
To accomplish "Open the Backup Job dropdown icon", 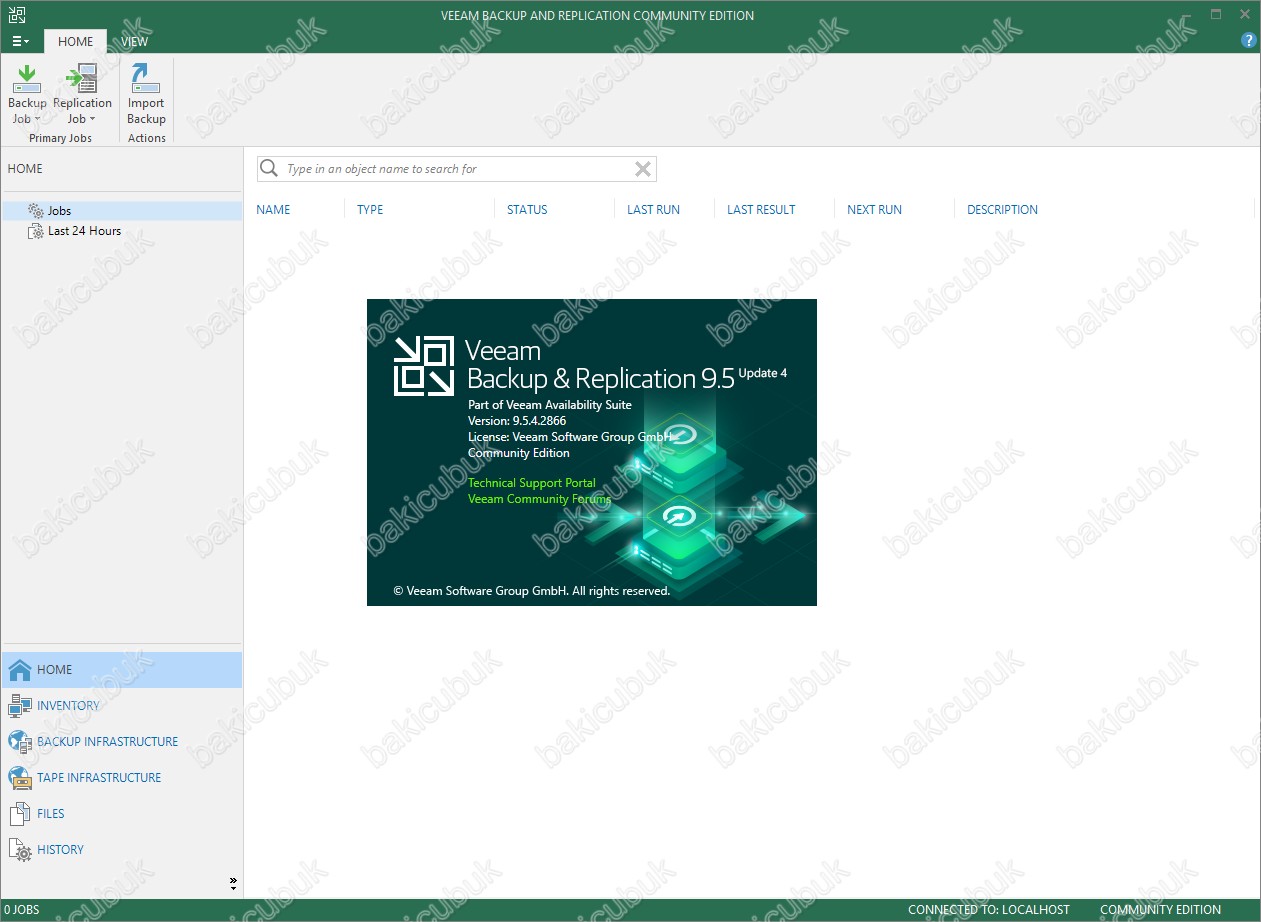I will point(27,78).
